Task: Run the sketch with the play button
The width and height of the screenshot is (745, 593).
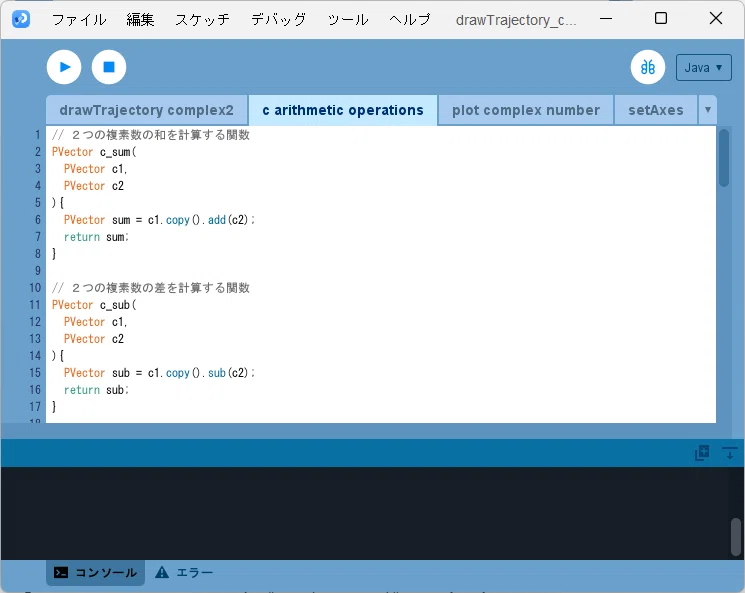Action: (64, 67)
